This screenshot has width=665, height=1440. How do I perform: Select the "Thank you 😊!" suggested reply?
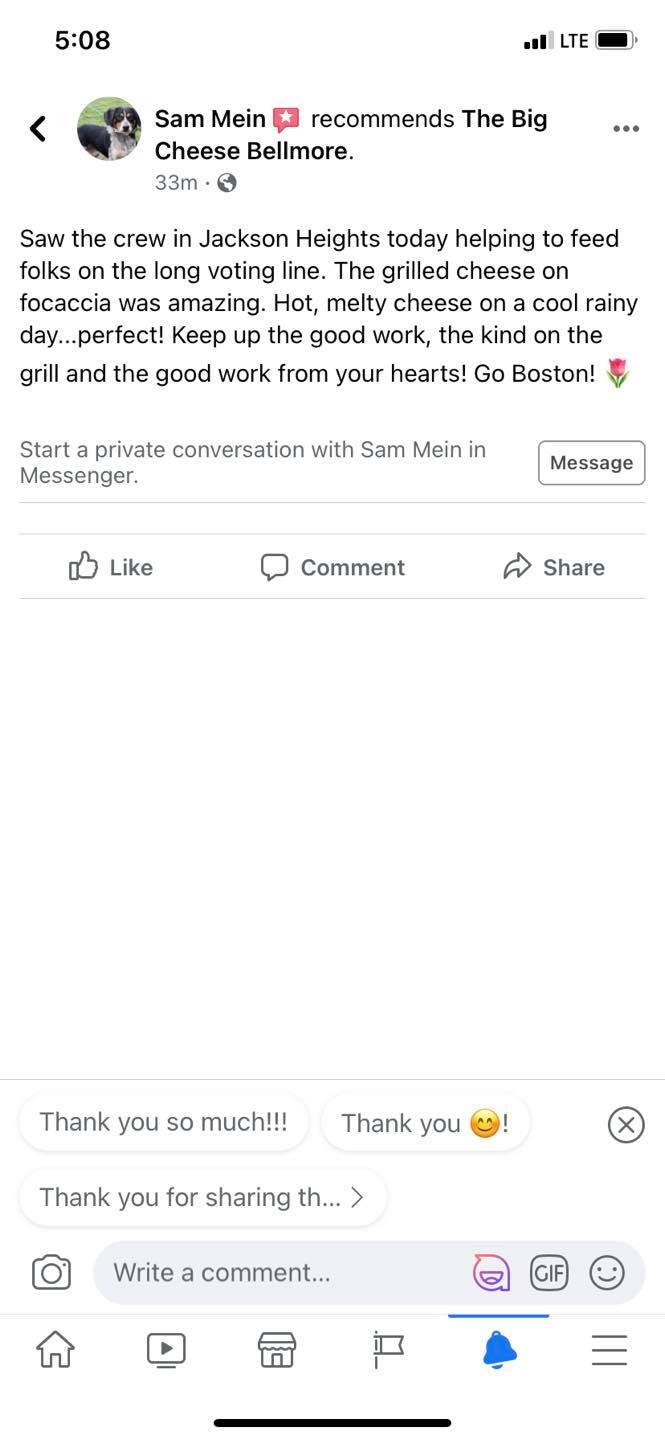pos(425,1123)
